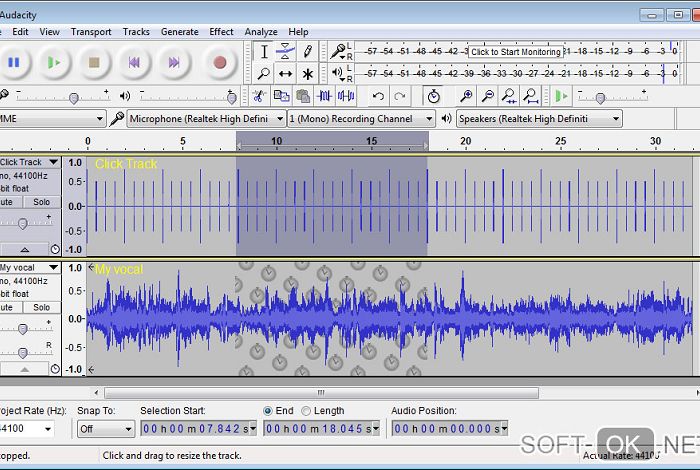Solo the My vocal track
This screenshot has width=700, height=470.
pos(42,307)
